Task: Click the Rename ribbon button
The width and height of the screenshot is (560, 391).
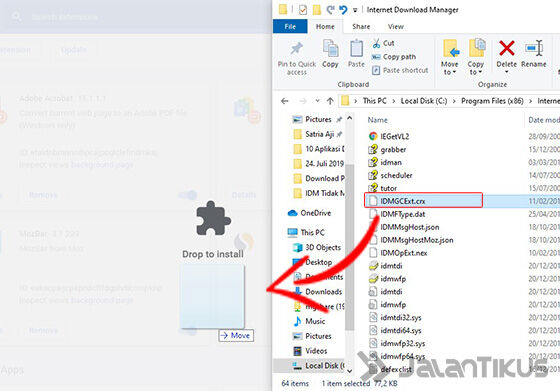Action: pos(534,54)
